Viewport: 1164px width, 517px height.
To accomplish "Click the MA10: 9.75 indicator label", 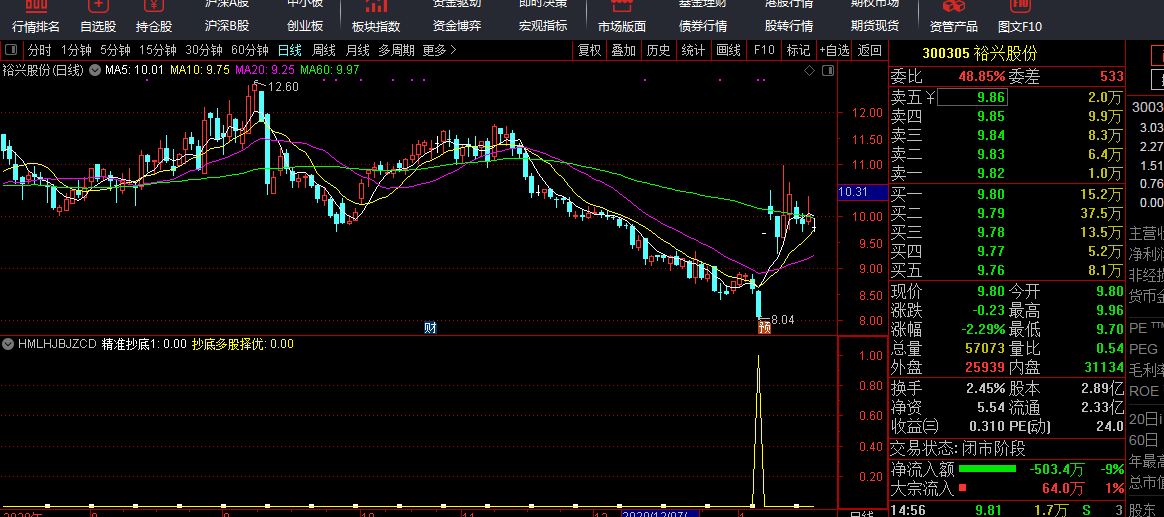I will pos(200,71).
